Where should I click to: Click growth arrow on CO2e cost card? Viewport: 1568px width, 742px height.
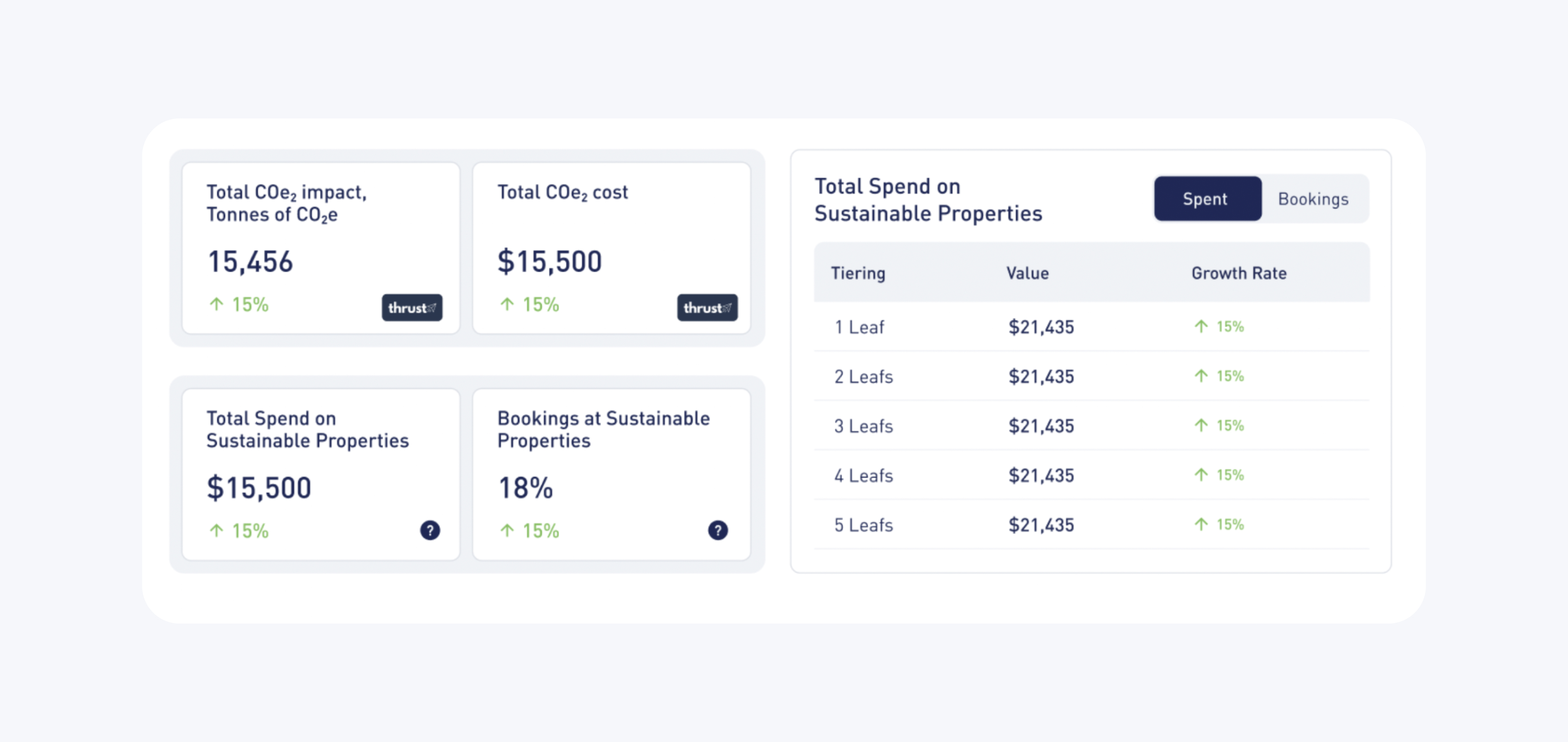pyautogui.click(x=507, y=304)
